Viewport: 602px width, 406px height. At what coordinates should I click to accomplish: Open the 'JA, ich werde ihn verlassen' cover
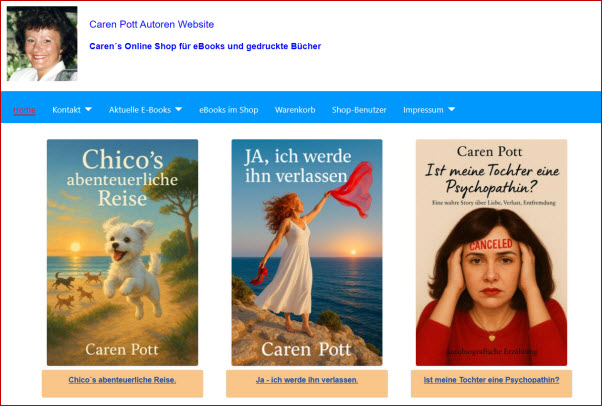[x=307, y=252]
